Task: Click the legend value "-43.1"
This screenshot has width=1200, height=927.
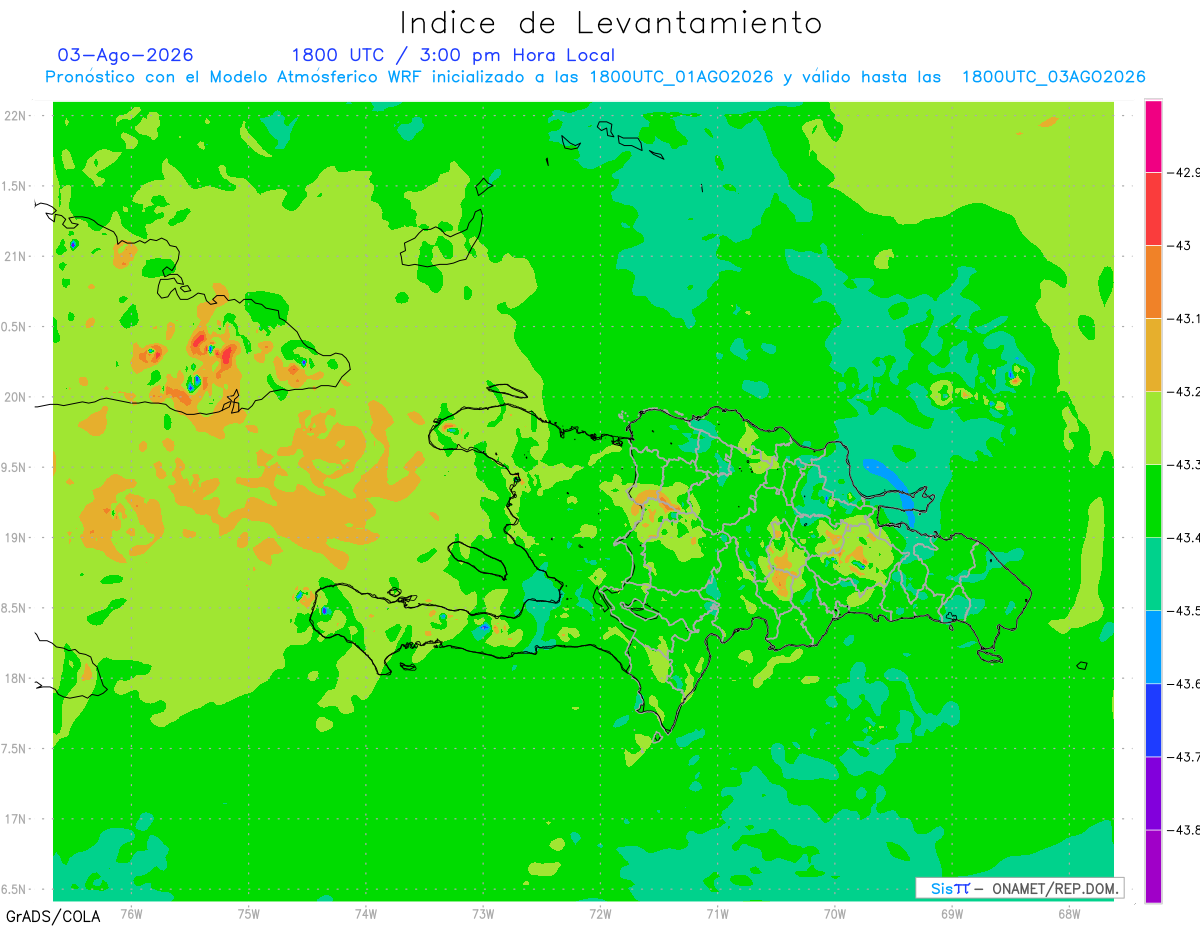Action: (1184, 319)
